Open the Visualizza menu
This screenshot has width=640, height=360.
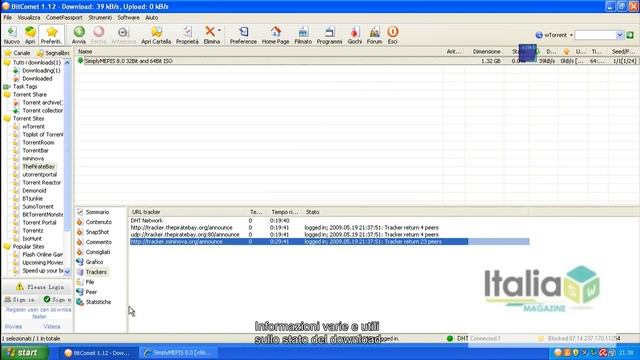pos(29,18)
